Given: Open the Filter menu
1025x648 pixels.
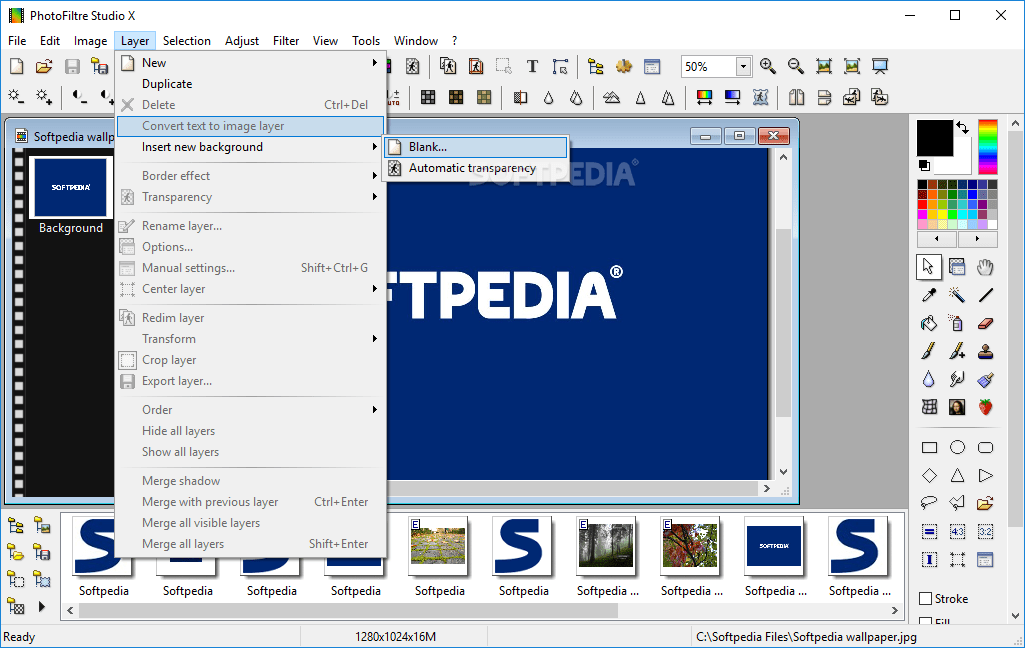Looking at the screenshot, I should pos(286,40).
